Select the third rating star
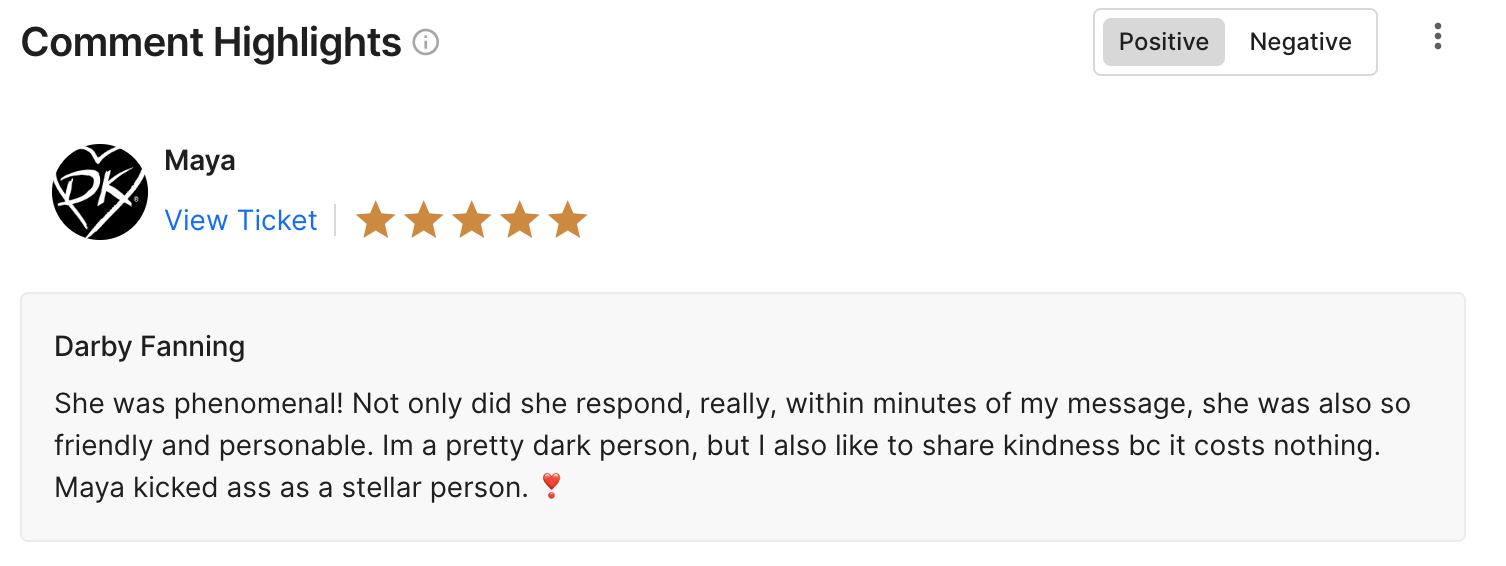Viewport: 1506px width, 566px height. [471, 220]
